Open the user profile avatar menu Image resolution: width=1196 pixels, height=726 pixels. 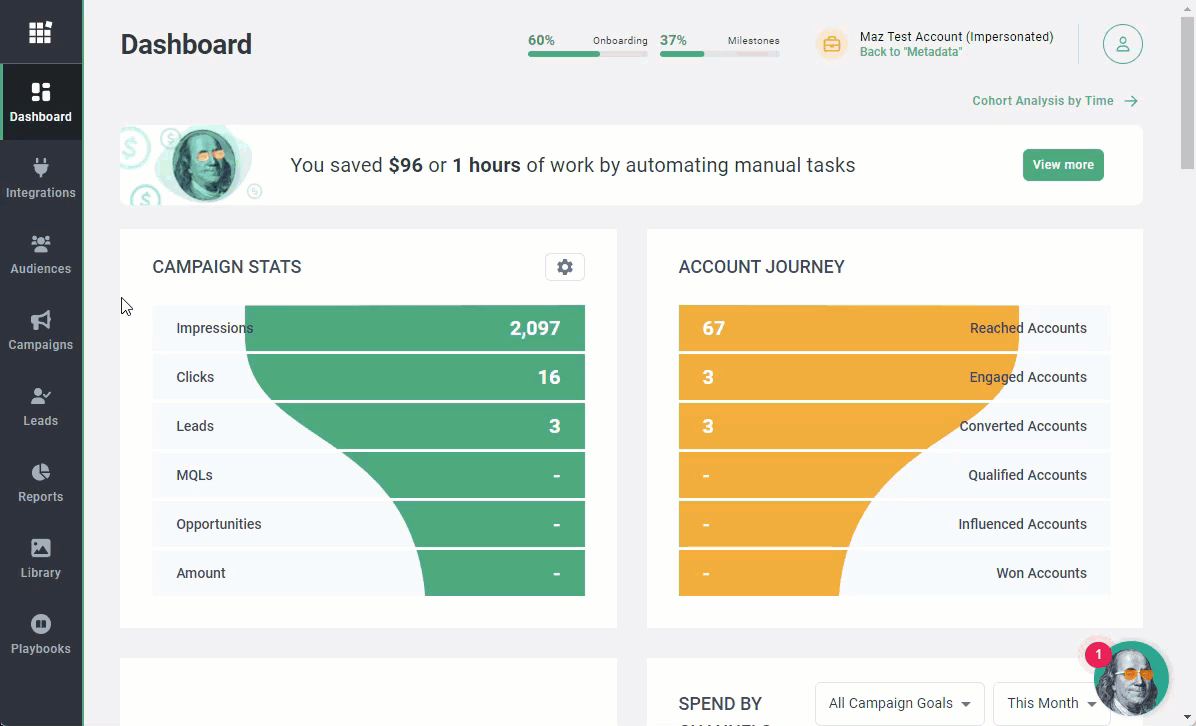click(x=1122, y=44)
